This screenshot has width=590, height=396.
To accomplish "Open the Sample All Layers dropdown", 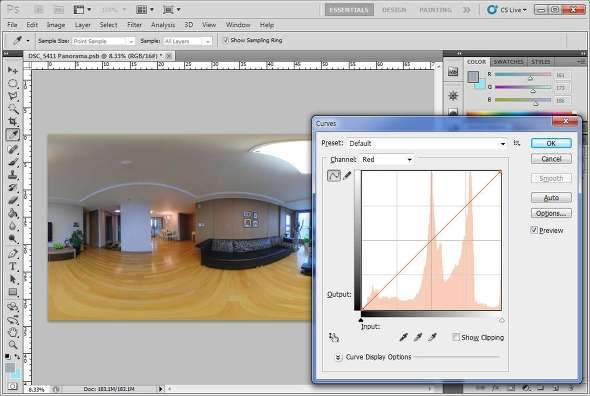I will click(x=187, y=41).
